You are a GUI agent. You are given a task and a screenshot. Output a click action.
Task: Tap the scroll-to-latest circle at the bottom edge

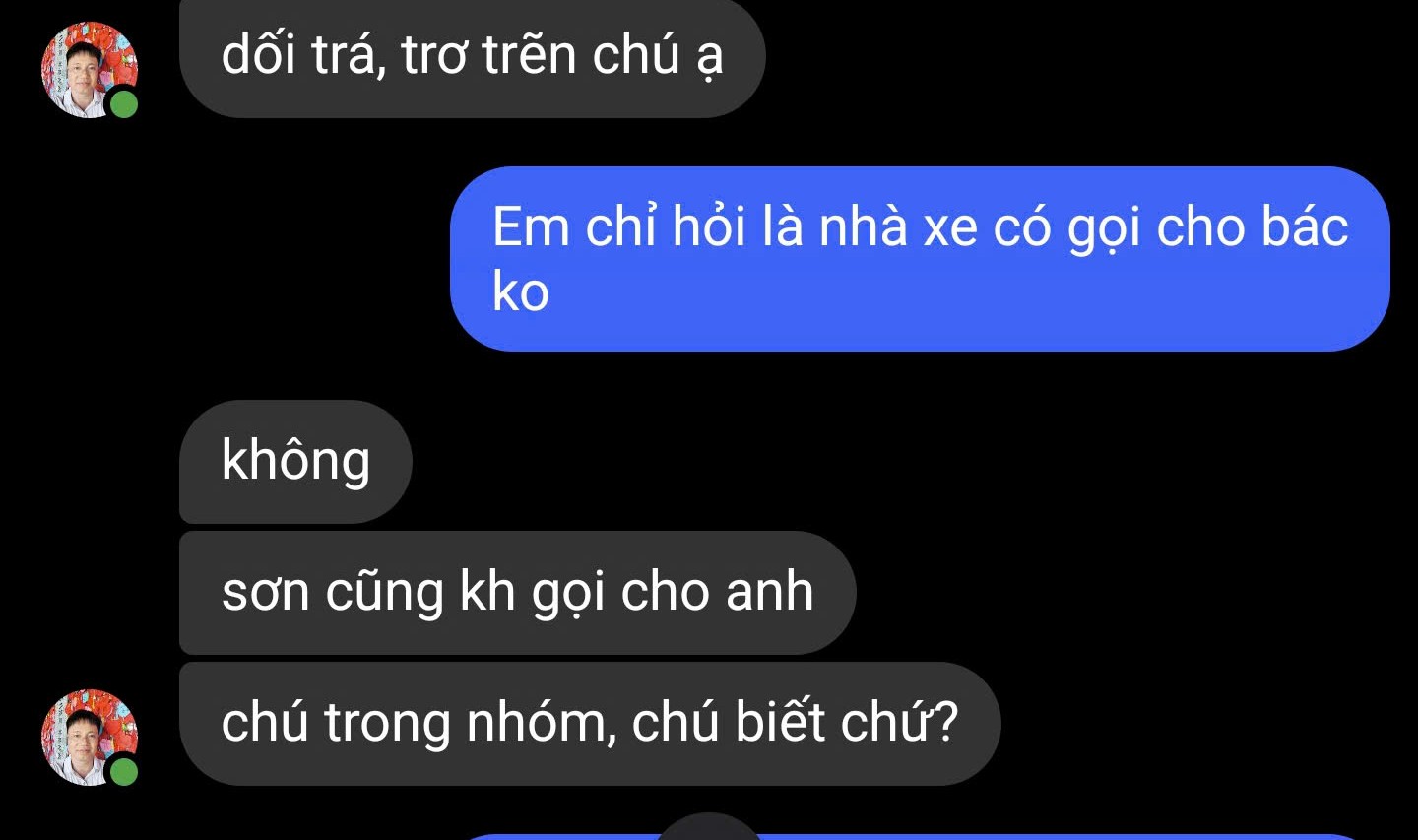click(x=709, y=826)
